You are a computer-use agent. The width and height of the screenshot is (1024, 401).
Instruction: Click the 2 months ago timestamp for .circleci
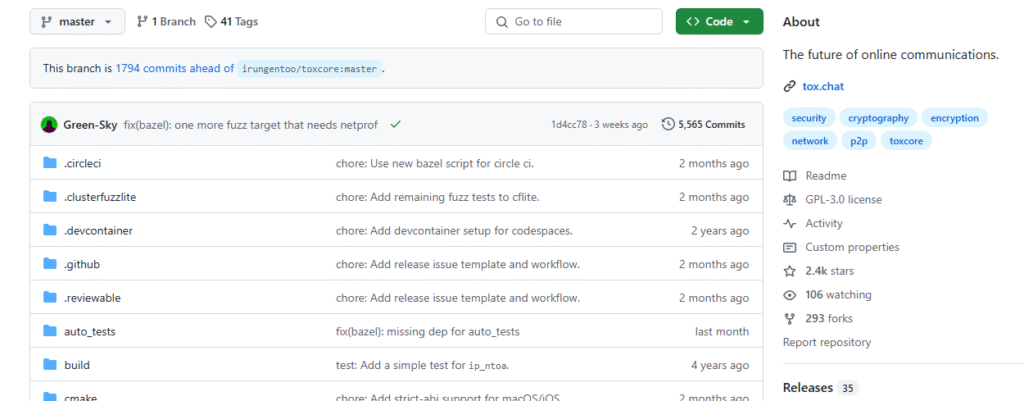pos(714,163)
